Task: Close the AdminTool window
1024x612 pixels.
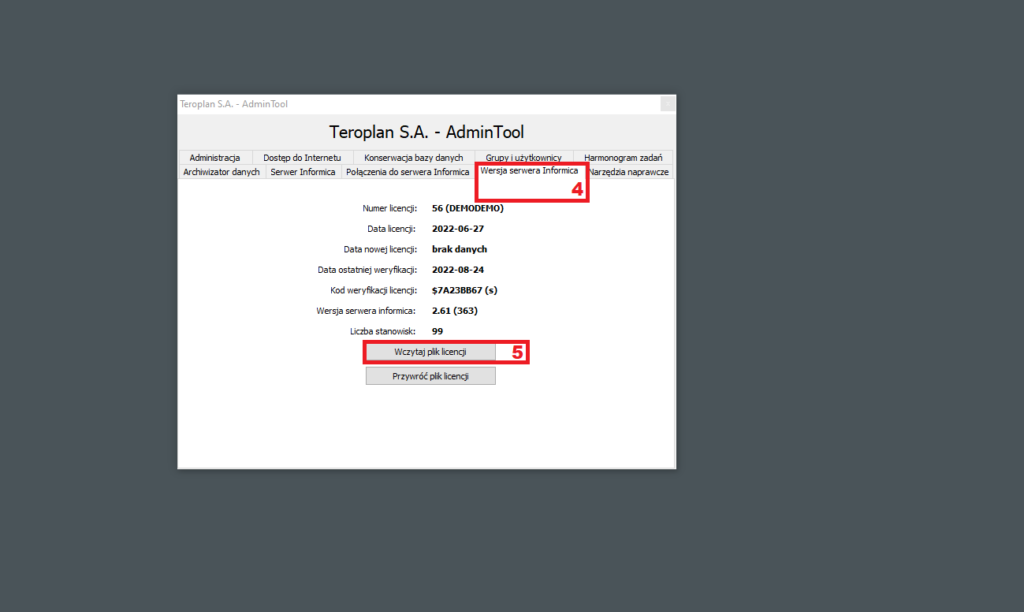Action: click(667, 104)
